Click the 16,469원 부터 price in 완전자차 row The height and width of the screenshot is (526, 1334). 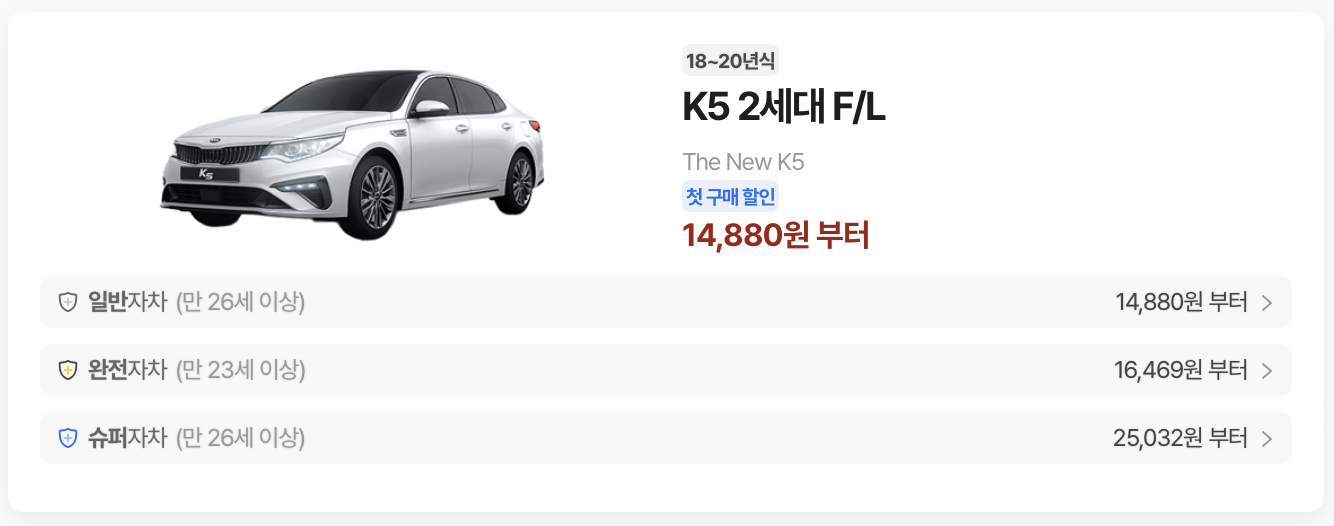(x=1181, y=370)
